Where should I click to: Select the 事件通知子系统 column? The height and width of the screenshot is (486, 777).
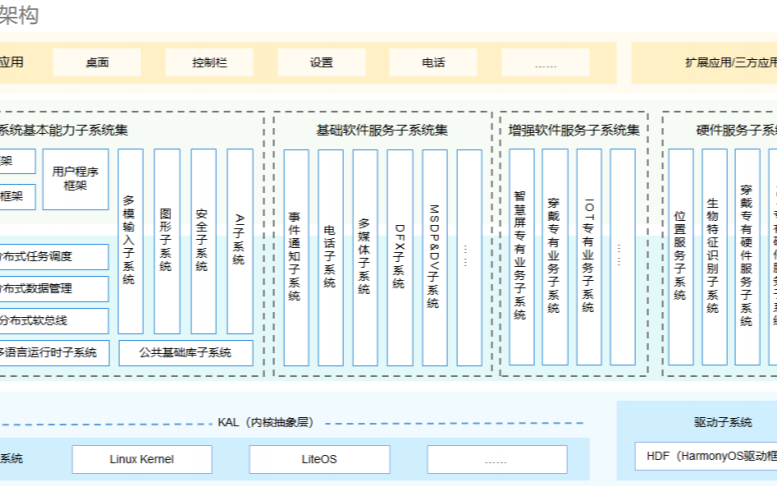(x=296, y=258)
